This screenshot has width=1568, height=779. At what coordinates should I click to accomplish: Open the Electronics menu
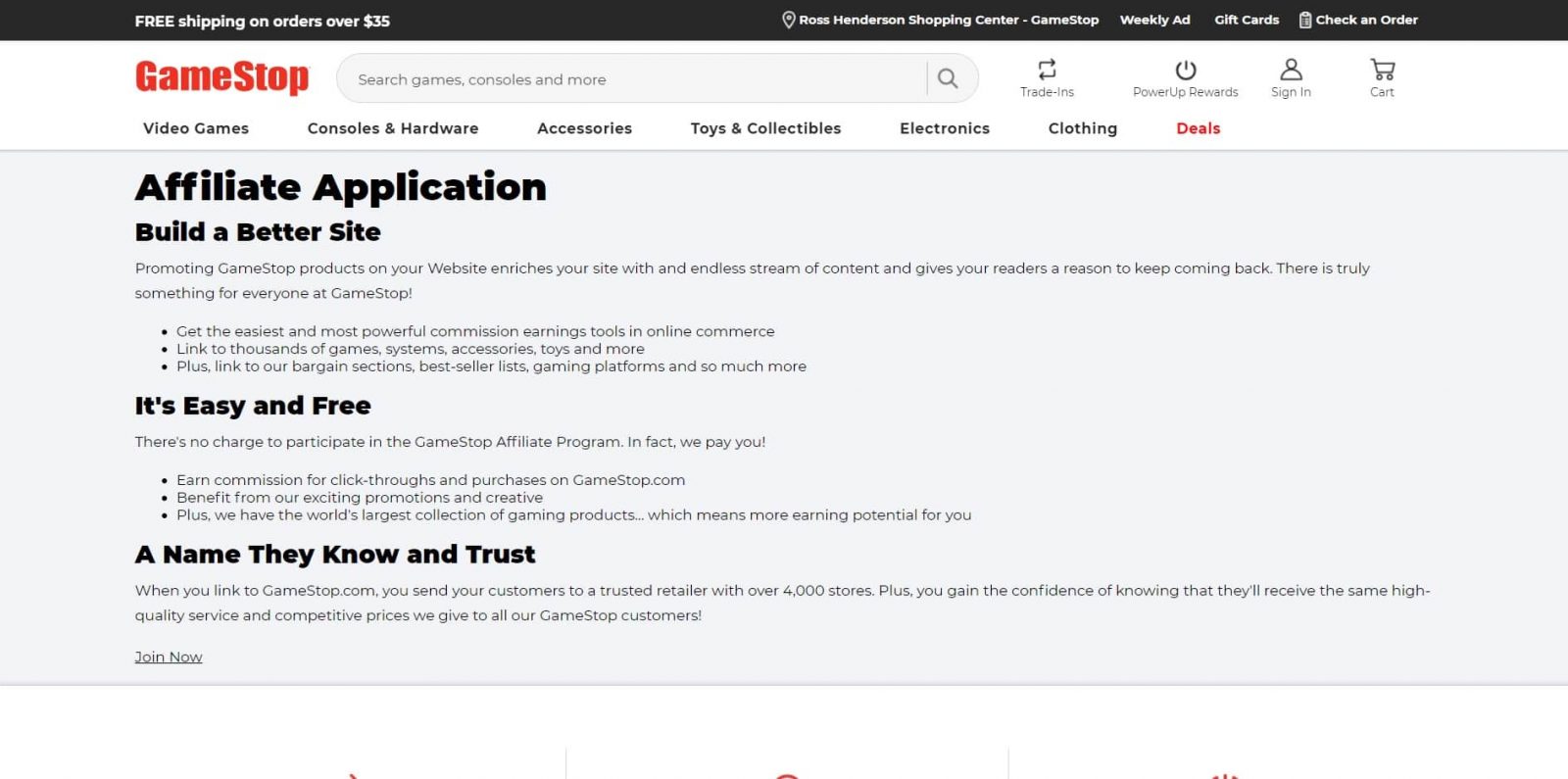pos(945,128)
